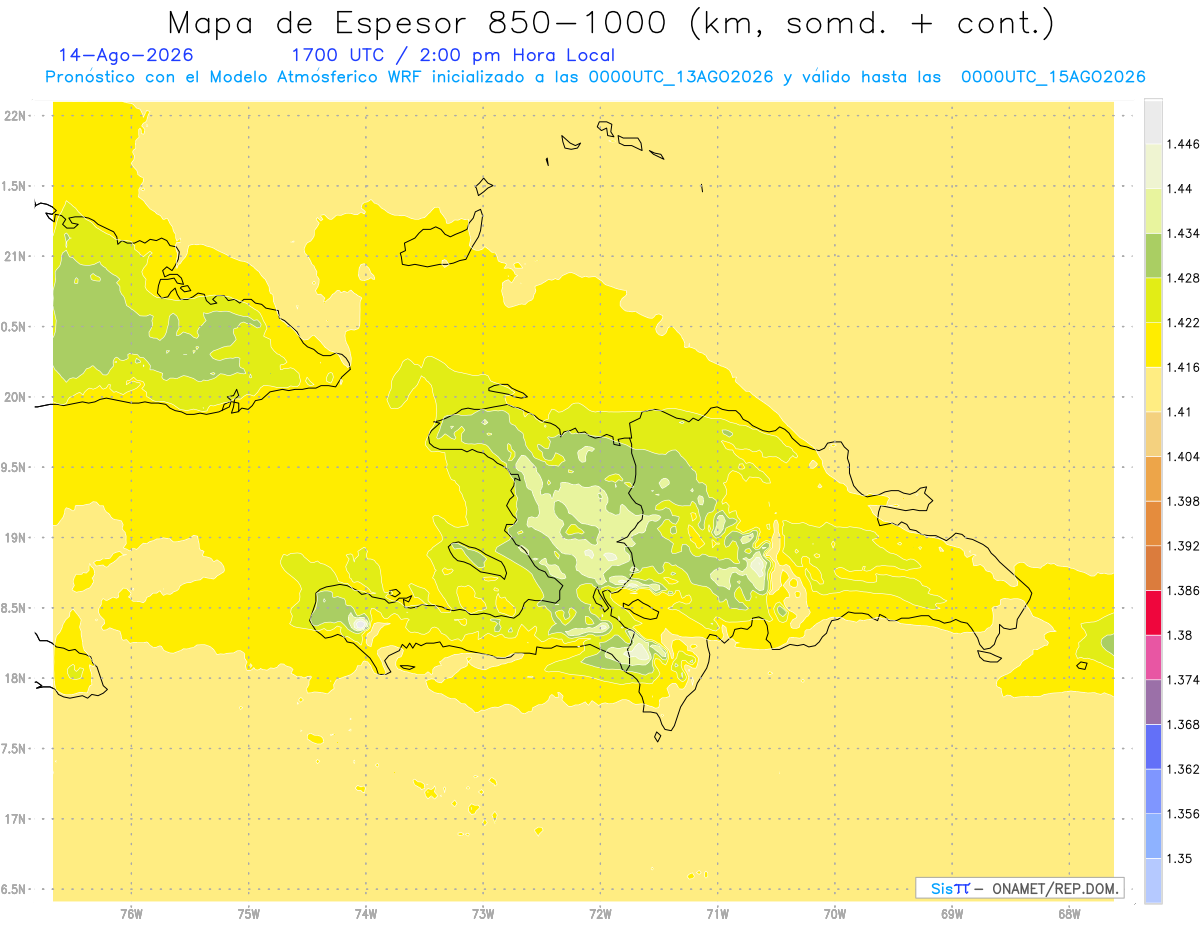Click the legend value '1.422'
1200x927 pixels.
pyautogui.click(x=1183, y=323)
